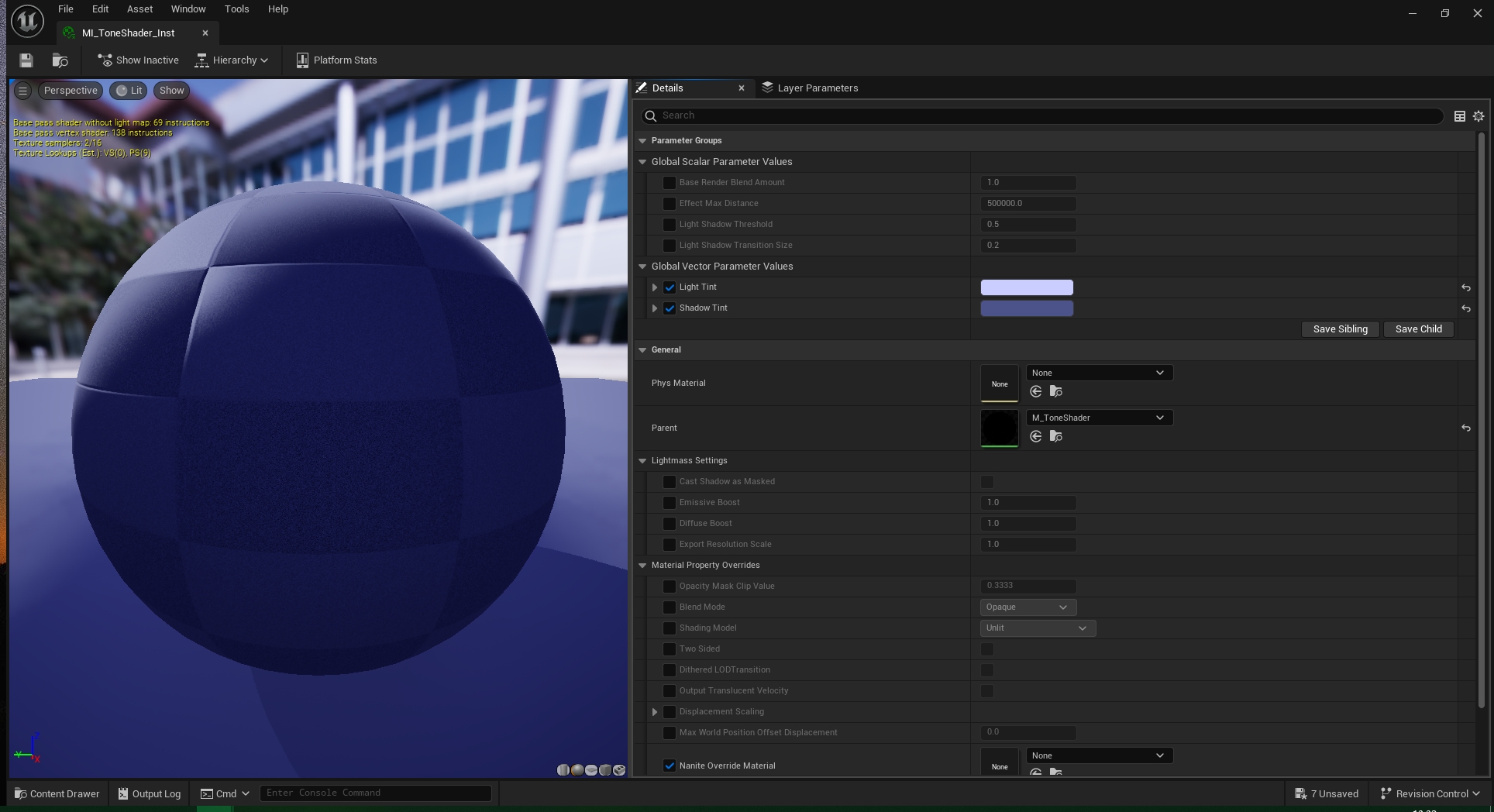1494x812 pixels.
Task: Uncheck Nanite Override Material checkbox
Action: pyautogui.click(x=670, y=766)
